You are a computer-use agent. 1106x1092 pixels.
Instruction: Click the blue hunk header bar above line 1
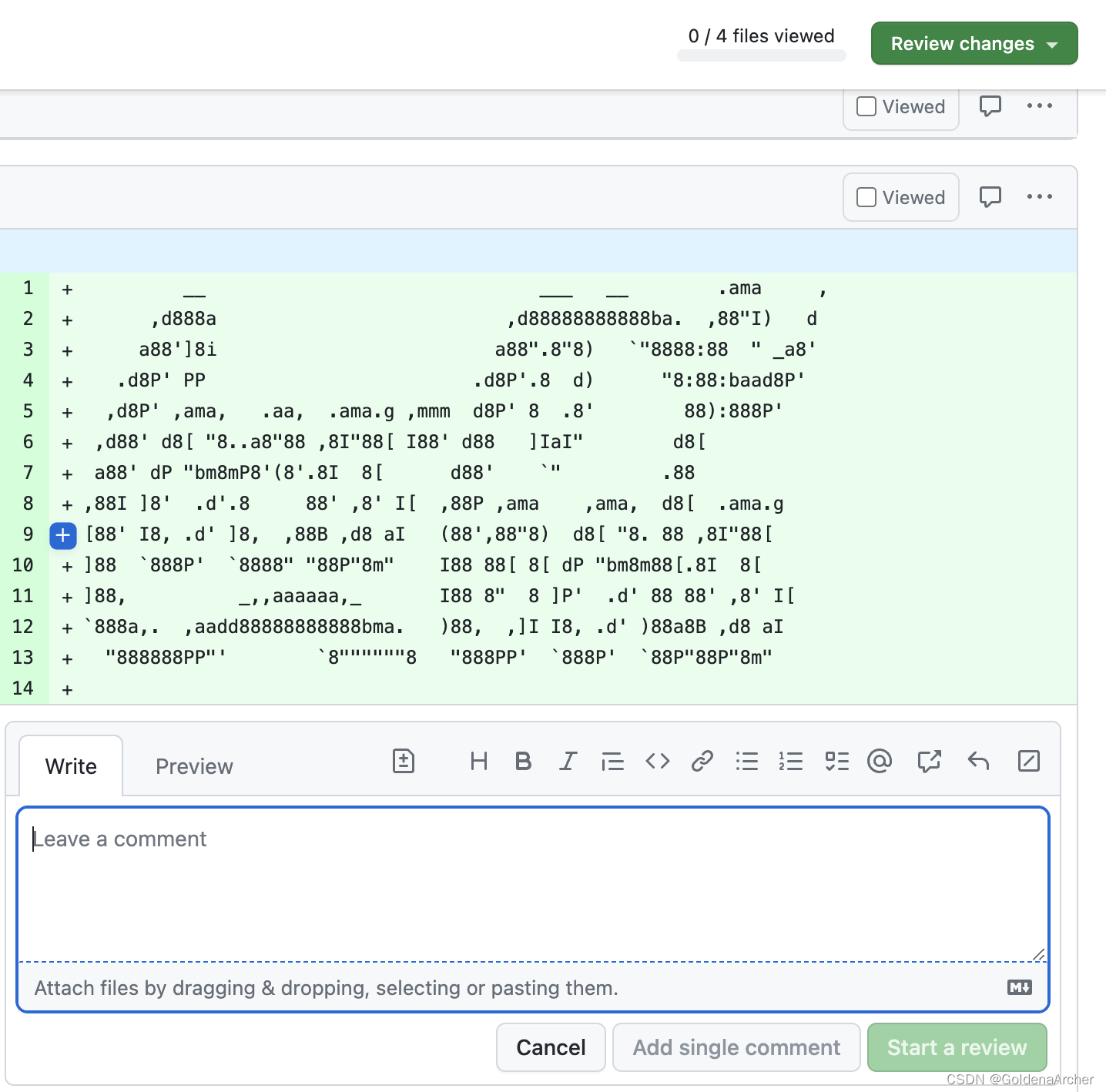(x=538, y=250)
